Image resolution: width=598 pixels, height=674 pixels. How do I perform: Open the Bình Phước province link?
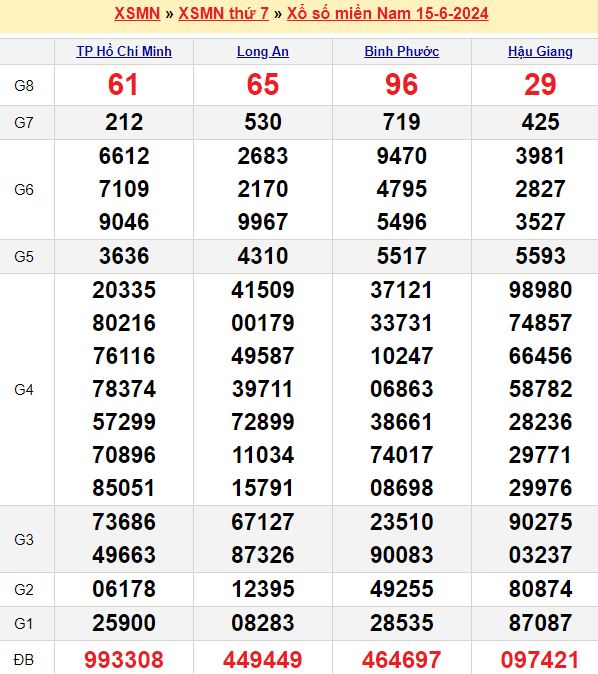(402, 52)
